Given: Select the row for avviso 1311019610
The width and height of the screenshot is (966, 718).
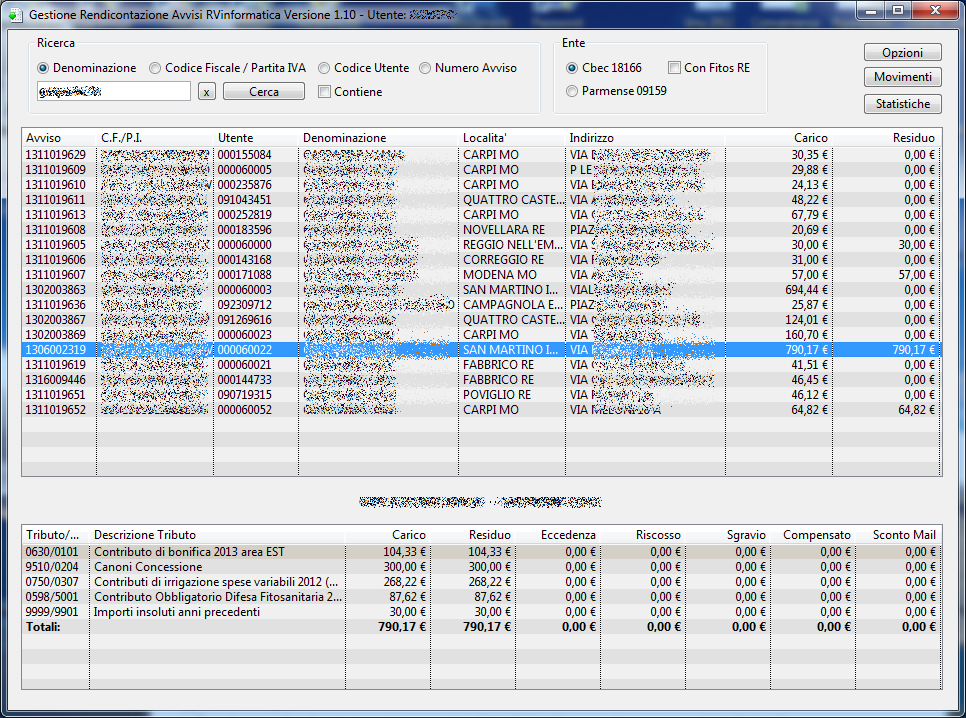Looking at the screenshot, I should coord(481,185).
